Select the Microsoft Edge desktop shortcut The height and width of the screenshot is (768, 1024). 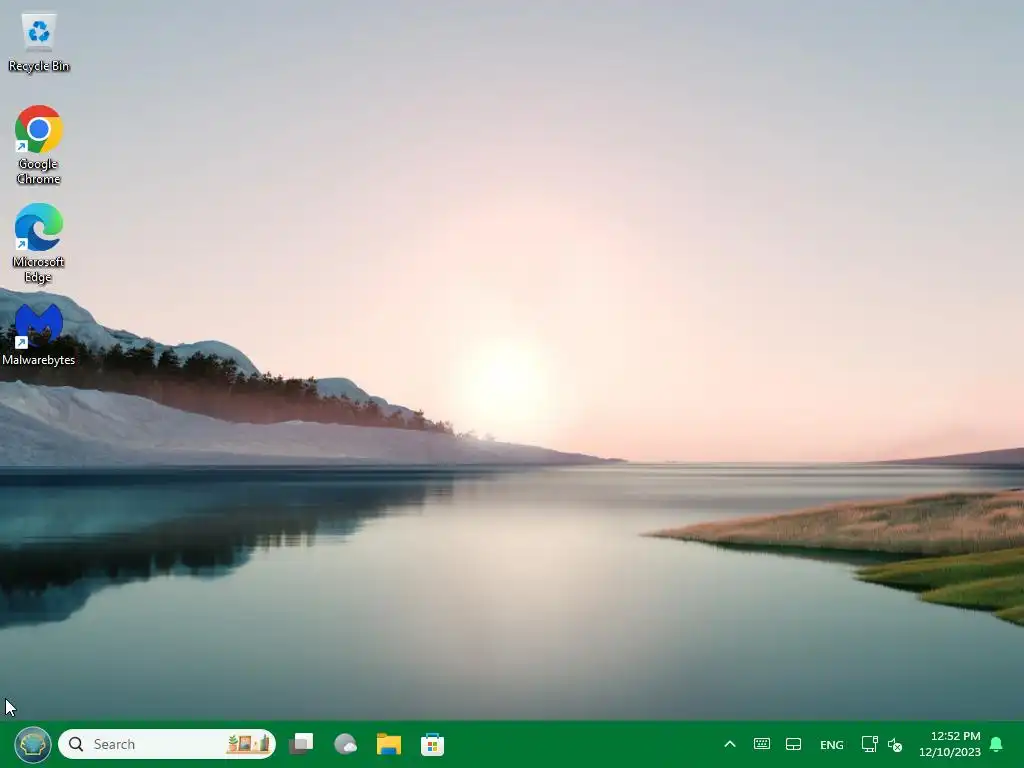click(39, 243)
